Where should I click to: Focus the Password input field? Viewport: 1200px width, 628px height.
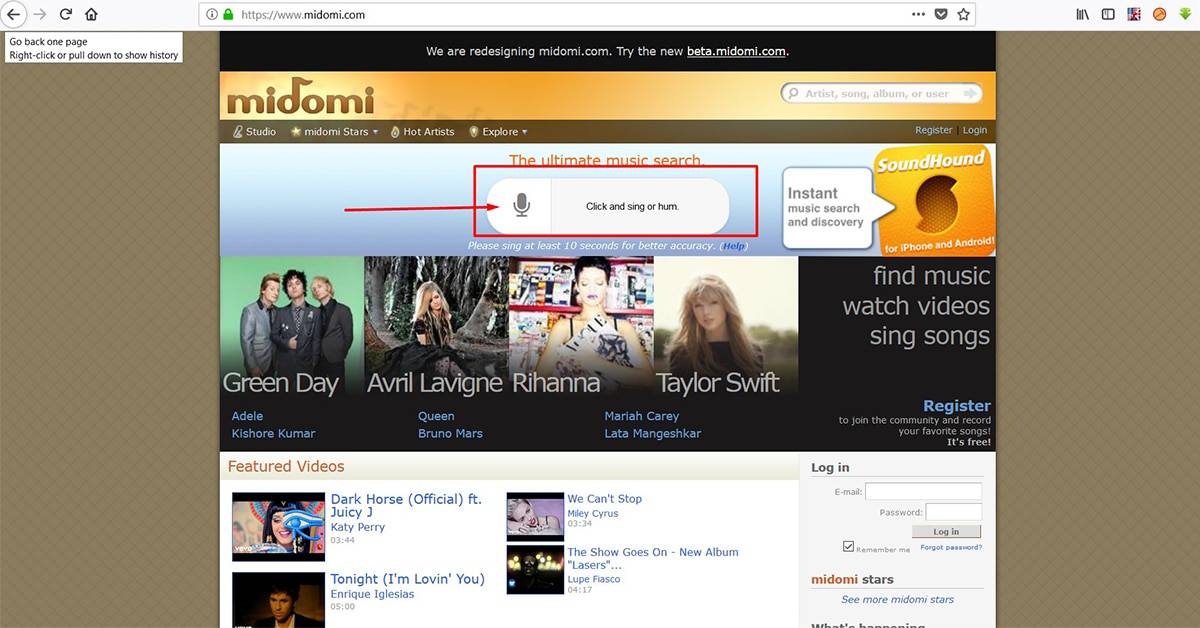tap(953, 512)
